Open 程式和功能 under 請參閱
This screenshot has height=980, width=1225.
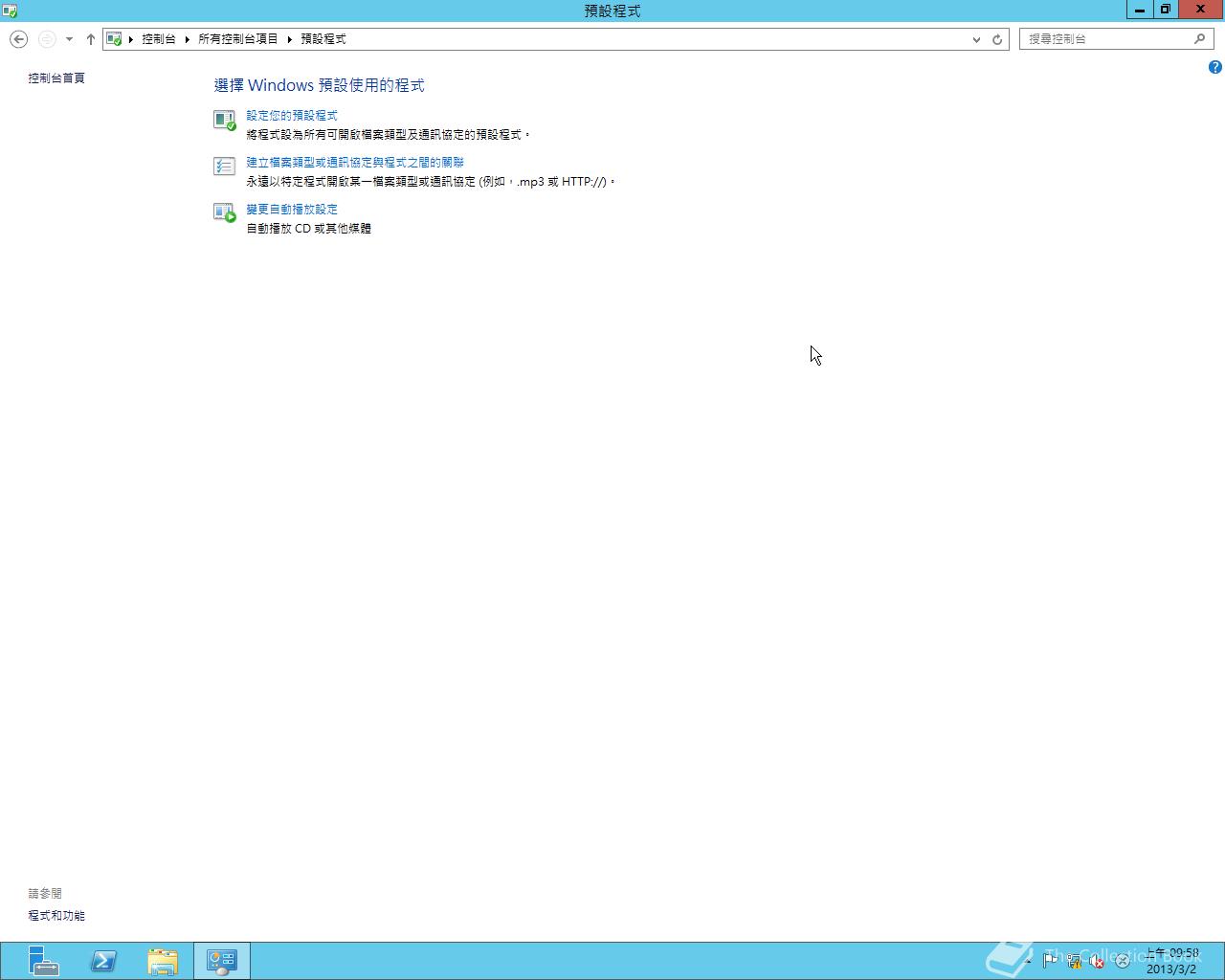point(56,916)
